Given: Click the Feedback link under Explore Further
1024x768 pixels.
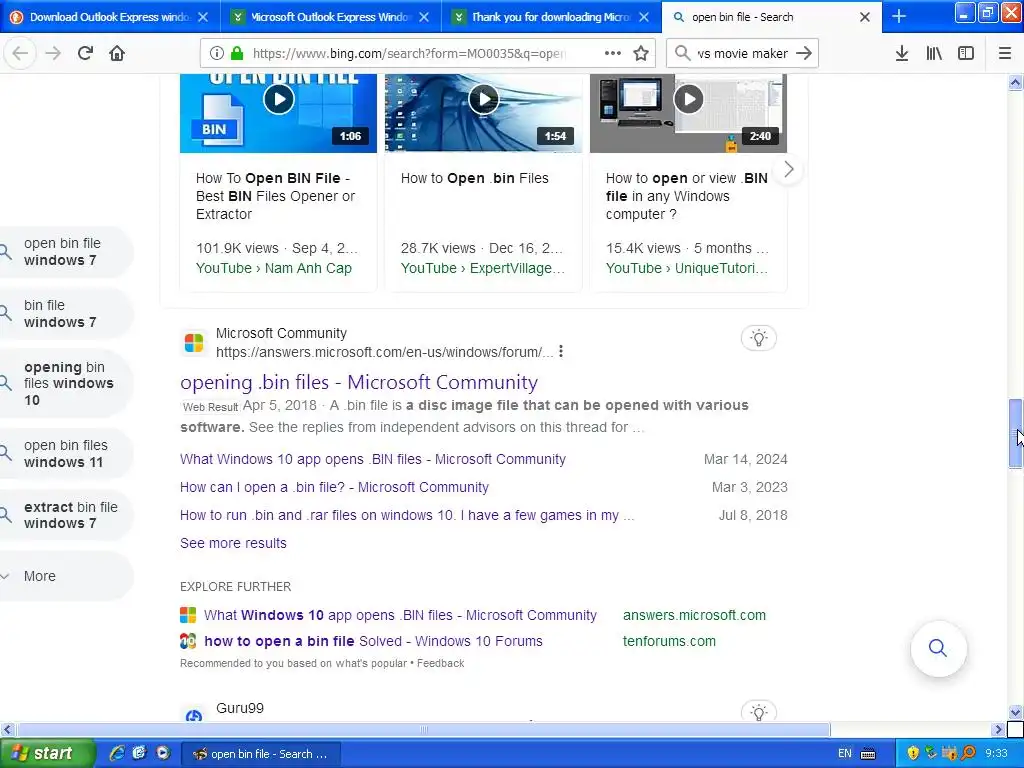Looking at the screenshot, I should point(440,664).
